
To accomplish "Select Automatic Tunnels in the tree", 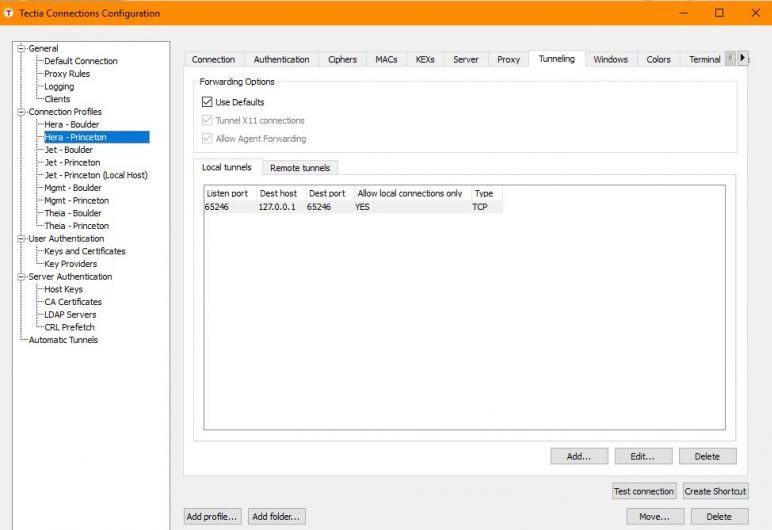I will [x=63, y=340].
